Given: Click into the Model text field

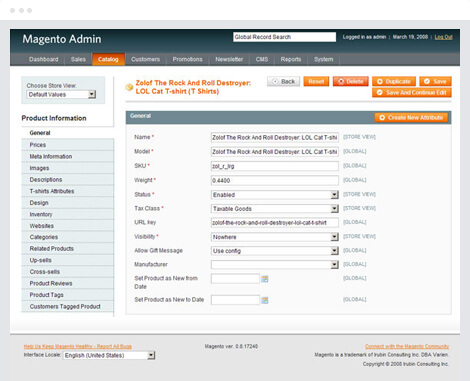Looking at the screenshot, I should click(x=275, y=152).
